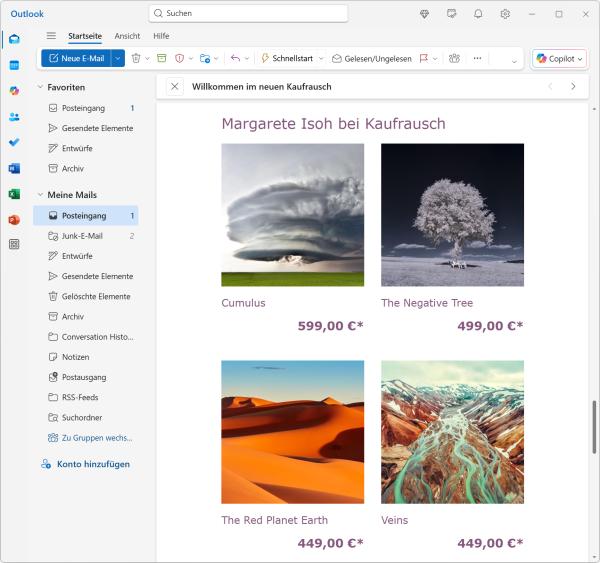
Task: Click the Flag message icon
Action: tap(424, 58)
